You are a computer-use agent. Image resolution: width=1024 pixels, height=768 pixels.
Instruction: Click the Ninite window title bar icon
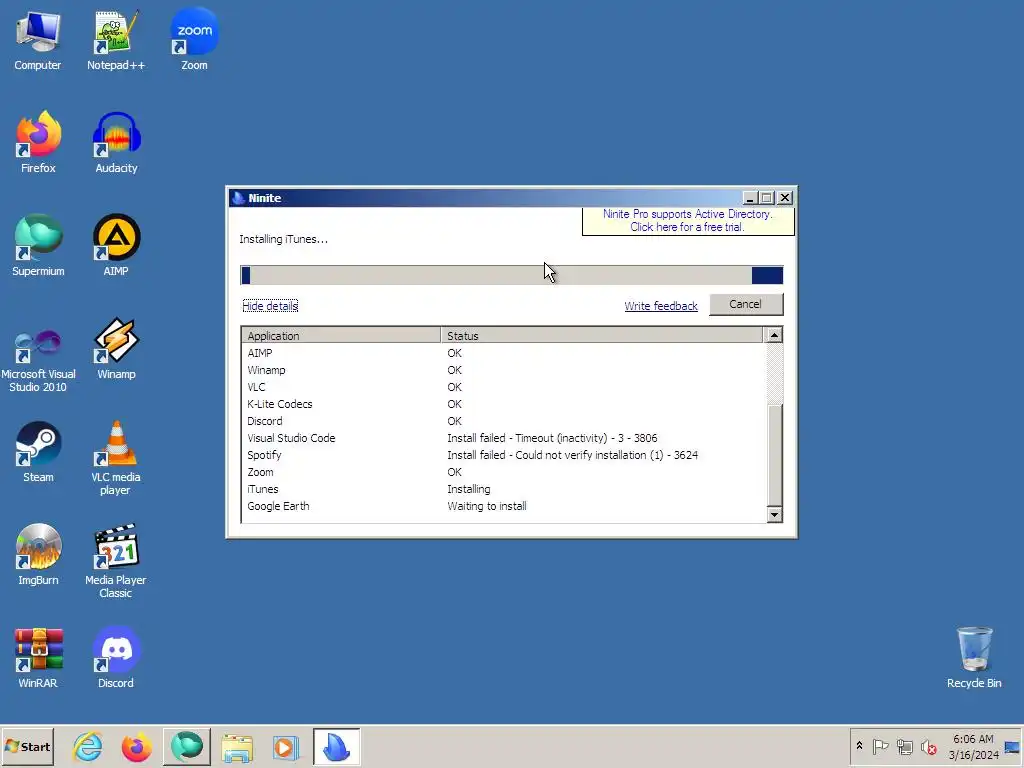238,198
